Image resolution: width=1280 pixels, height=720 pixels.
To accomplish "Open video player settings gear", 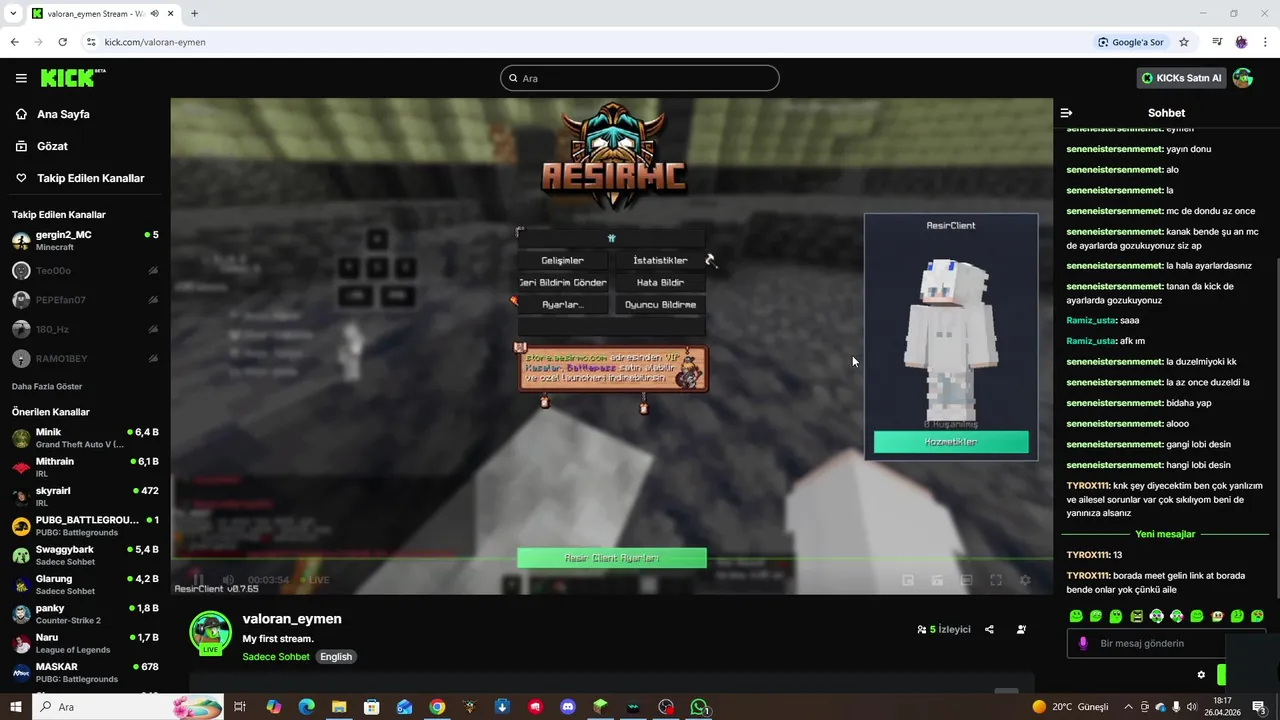I will pos(1025,580).
